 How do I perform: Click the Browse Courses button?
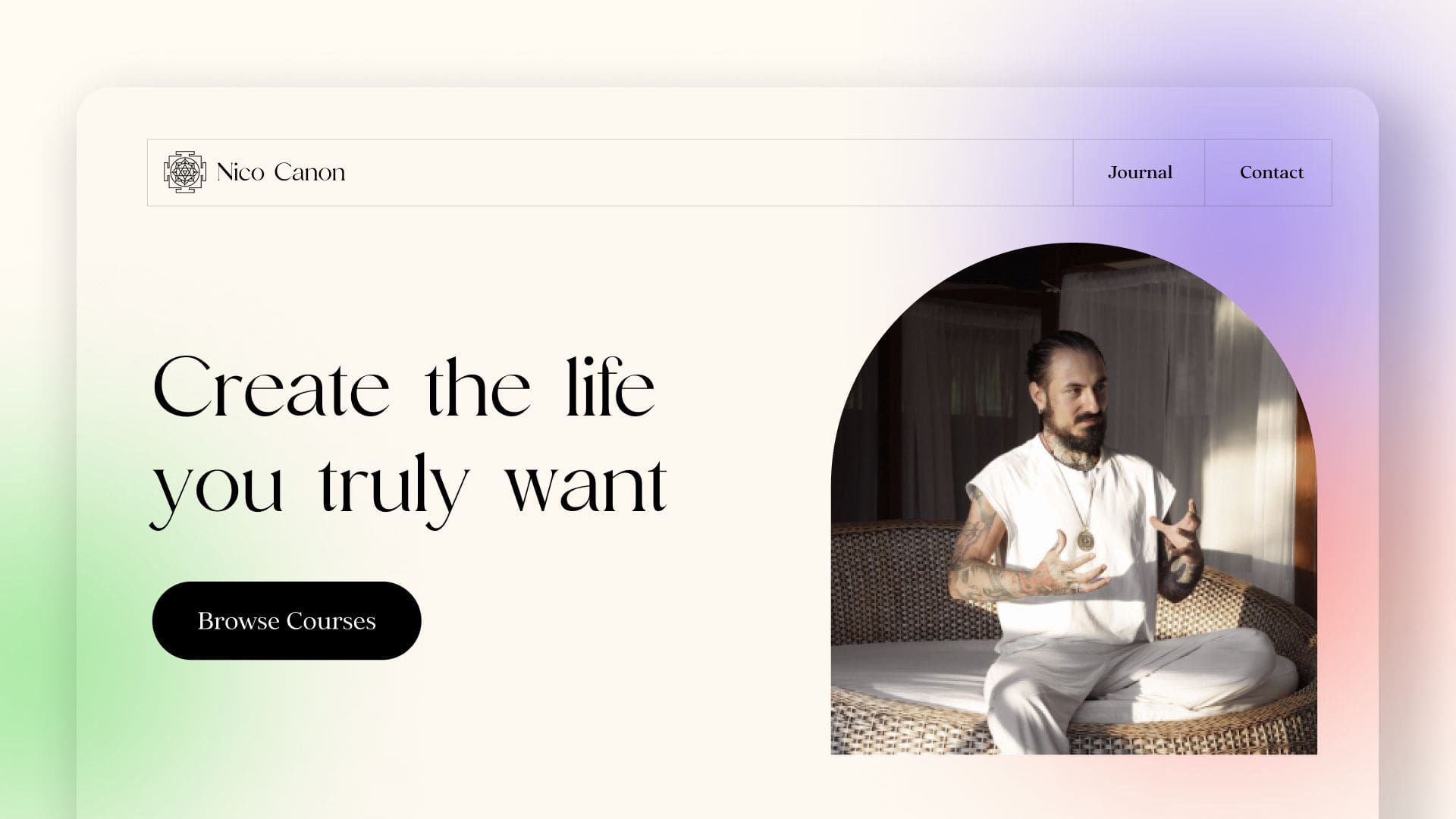coord(287,620)
